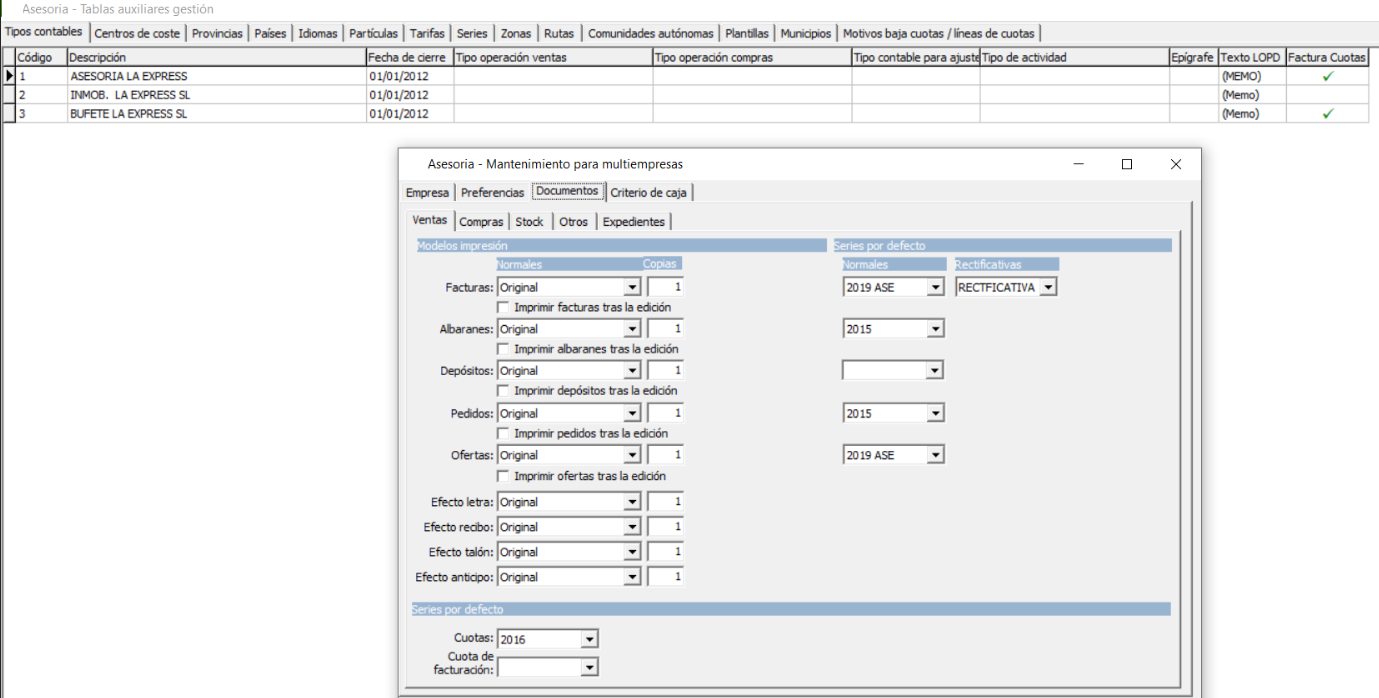The height and width of the screenshot is (698, 1379).
Task: Enable Imprimir pedidos tras la edición
Action: pyautogui.click(x=504, y=434)
